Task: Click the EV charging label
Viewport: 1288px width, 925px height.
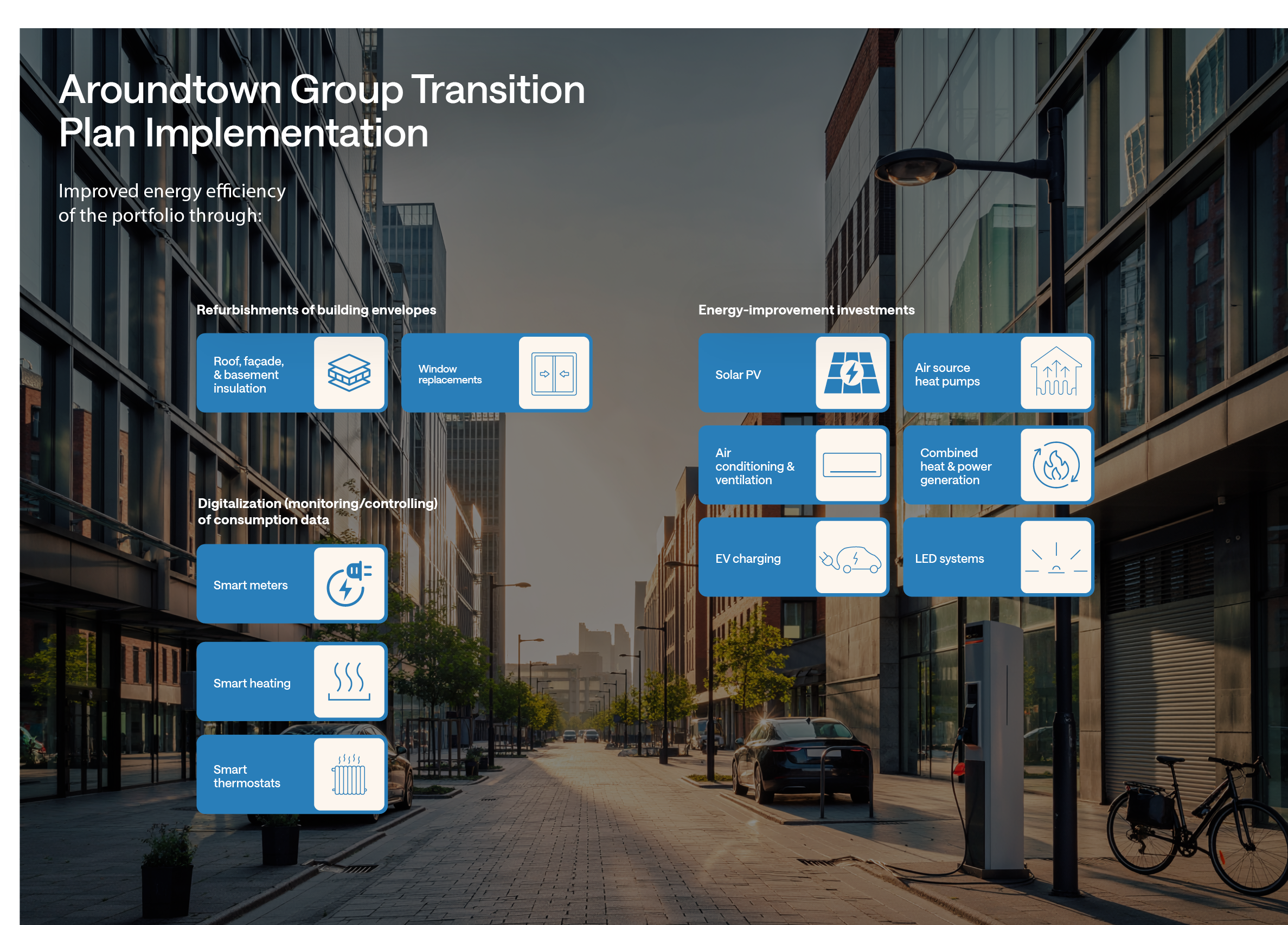Action: [747, 558]
